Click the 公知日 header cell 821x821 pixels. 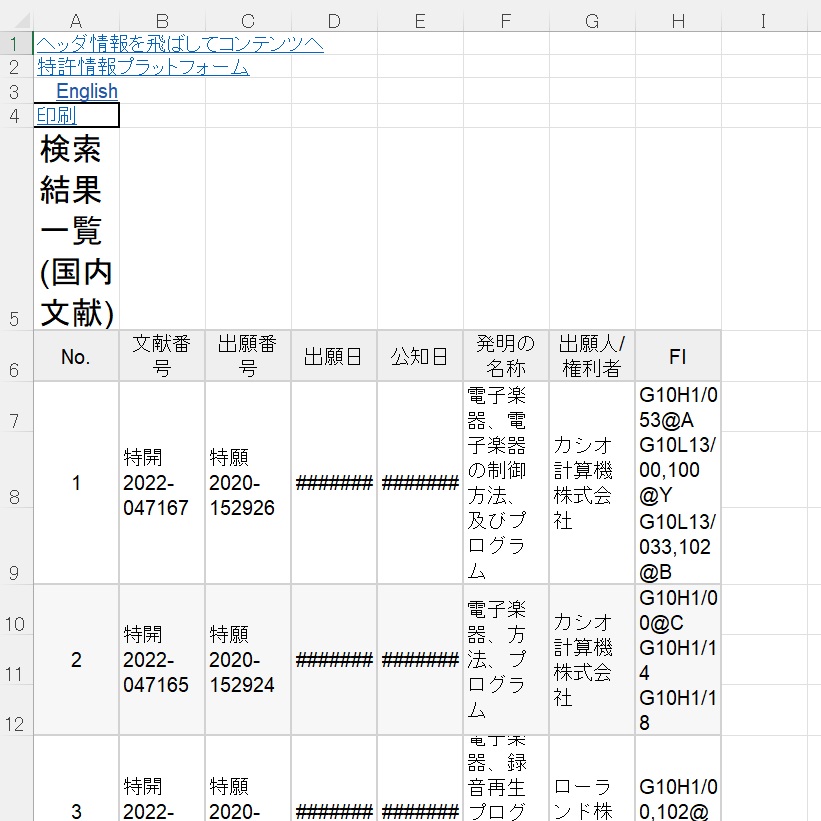click(x=420, y=356)
